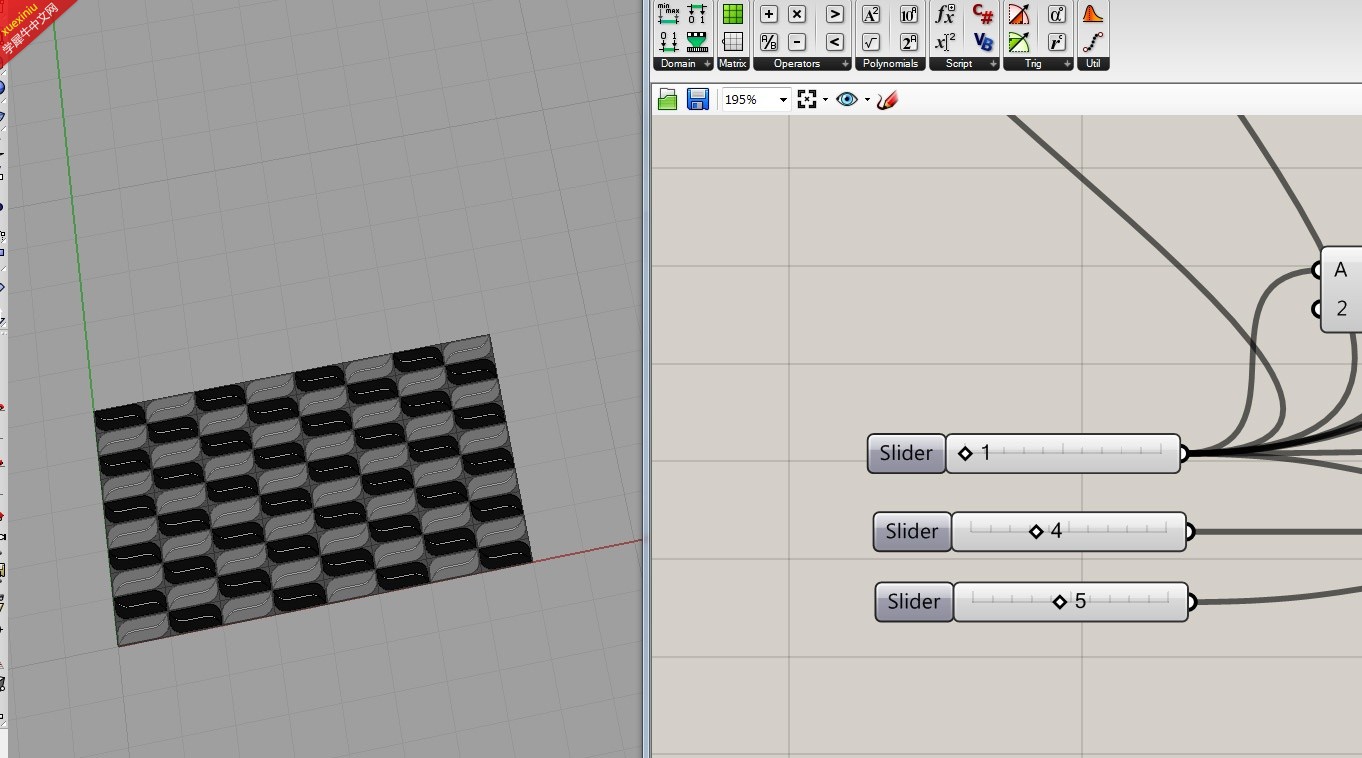Save the document with floppy disk icon
Image resolution: width=1362 pixels, height=758 pixels.
pos(698,99)
